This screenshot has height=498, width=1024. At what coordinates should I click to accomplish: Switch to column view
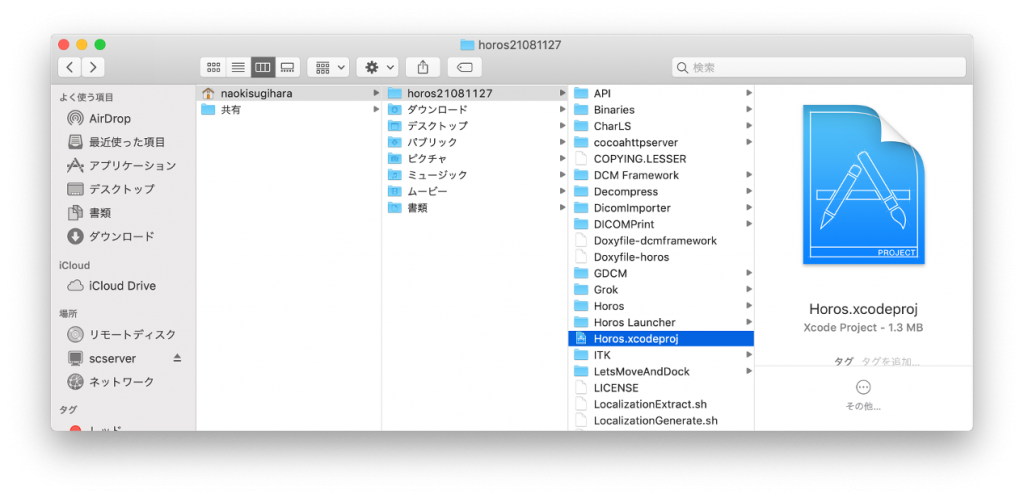(x=263, y=67)
